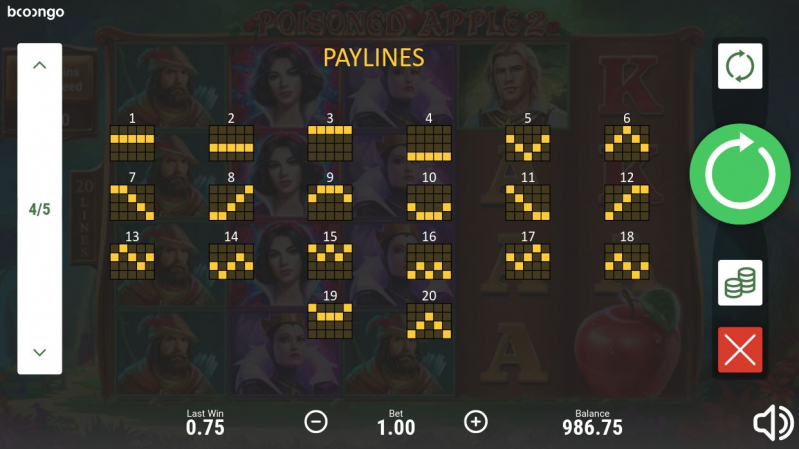The image size is (799, 449).
Task: Close paytable with red X button
Action: tap(740, 350)
